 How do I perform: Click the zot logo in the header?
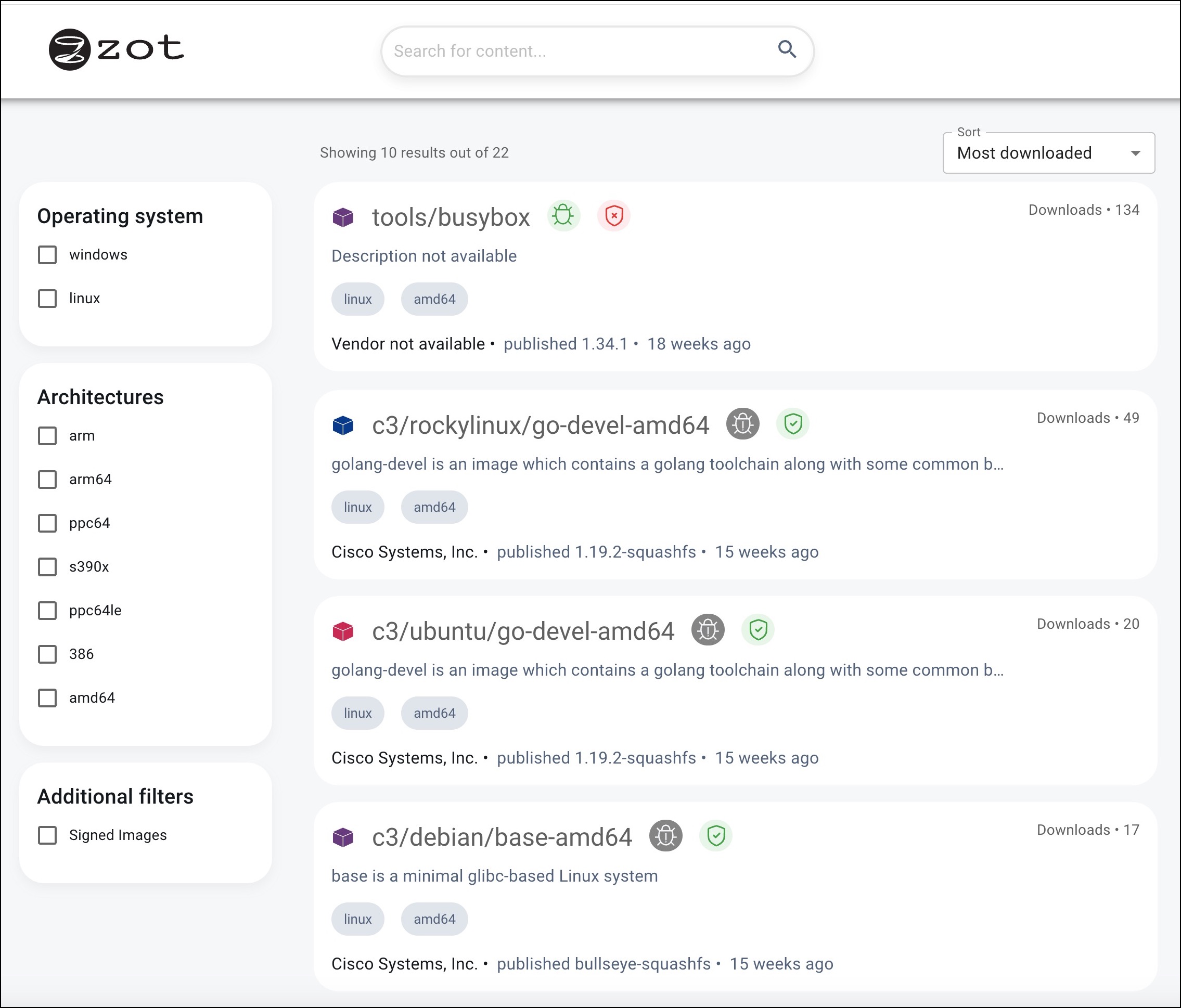pyautogui.click(x=116, y=49)
